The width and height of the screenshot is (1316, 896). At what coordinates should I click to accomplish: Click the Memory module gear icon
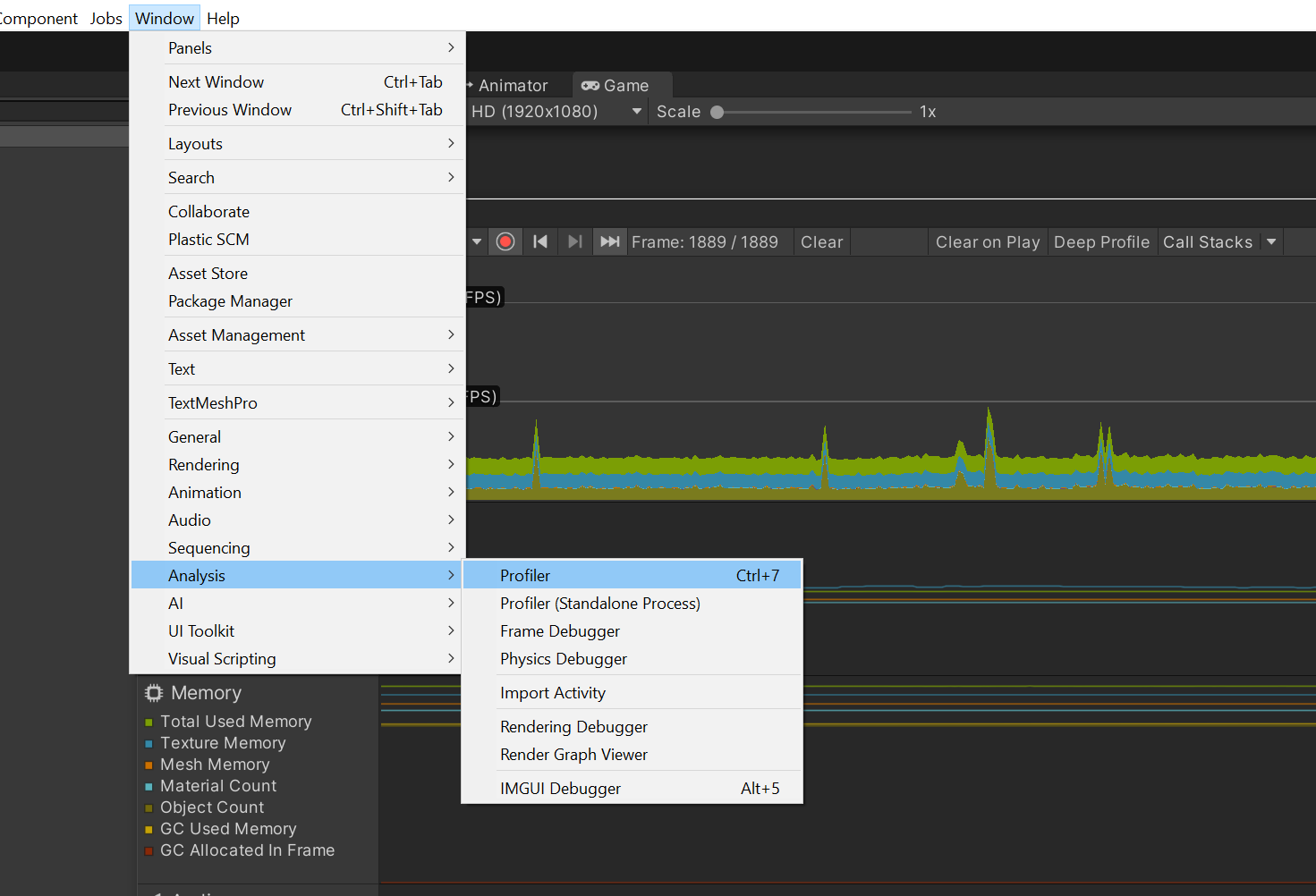pyautogui.click(x=154, y=693)
